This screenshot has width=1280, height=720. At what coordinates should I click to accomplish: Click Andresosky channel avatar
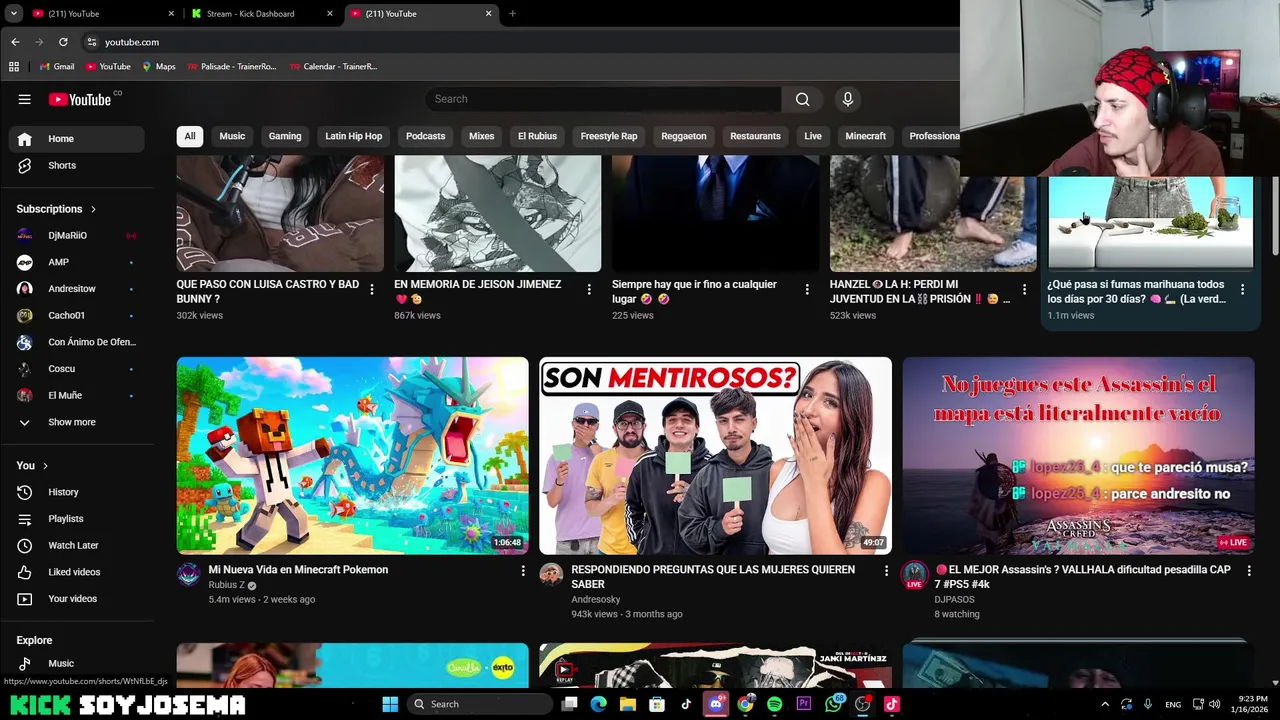coord(551,574)
